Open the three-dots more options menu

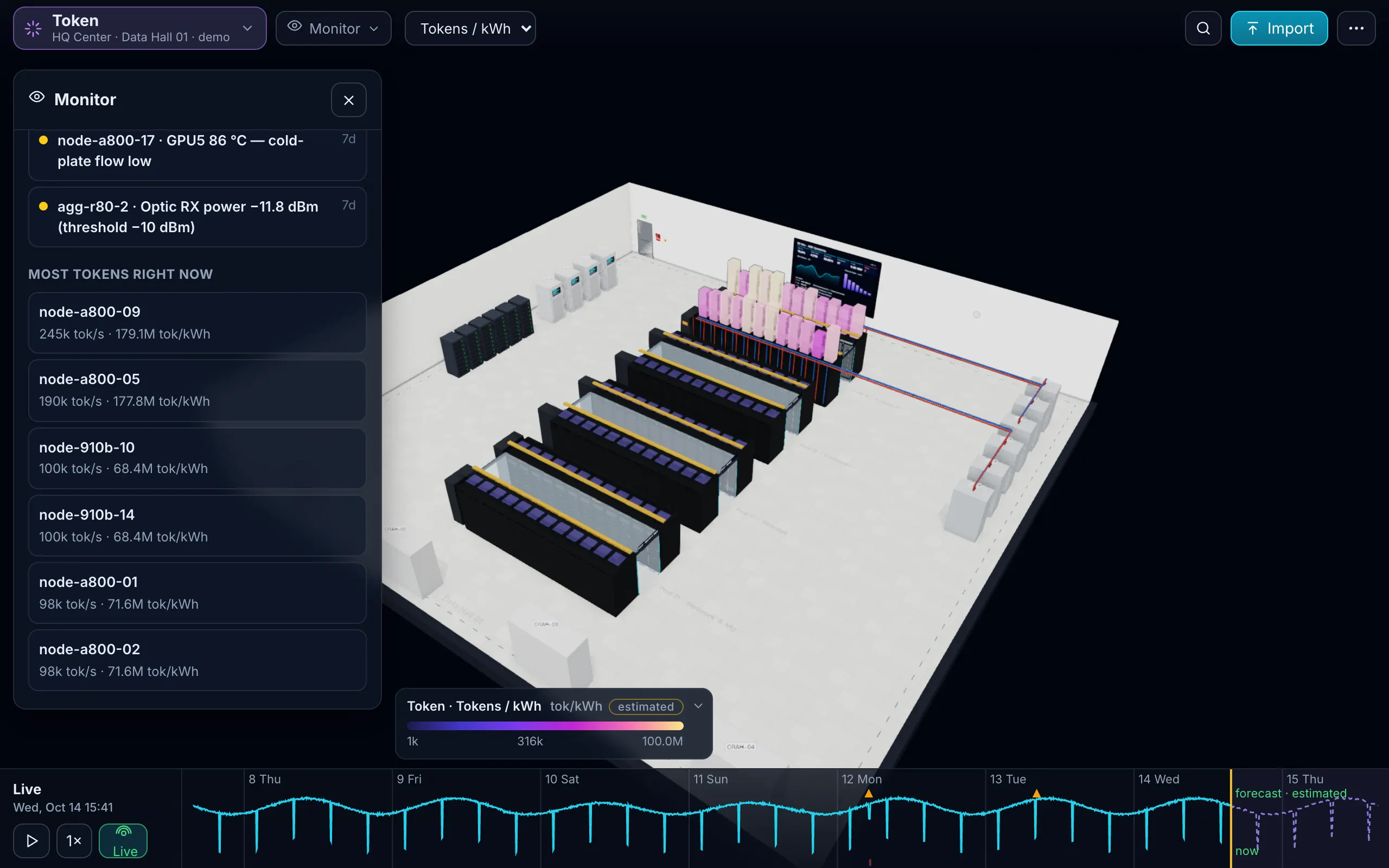pos(1356,28)
